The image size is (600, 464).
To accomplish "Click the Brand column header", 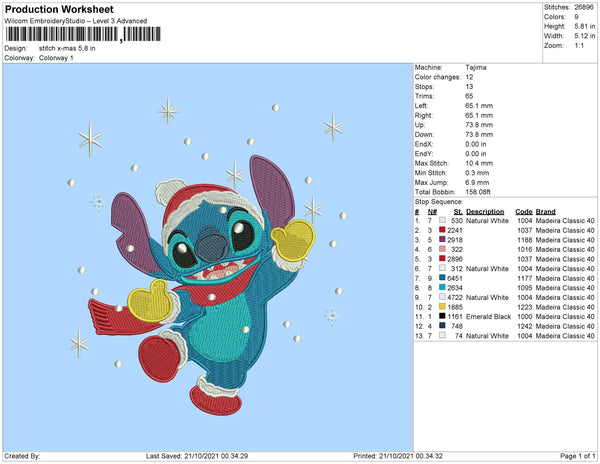I will pyautogui.click(x=545, y=212).
